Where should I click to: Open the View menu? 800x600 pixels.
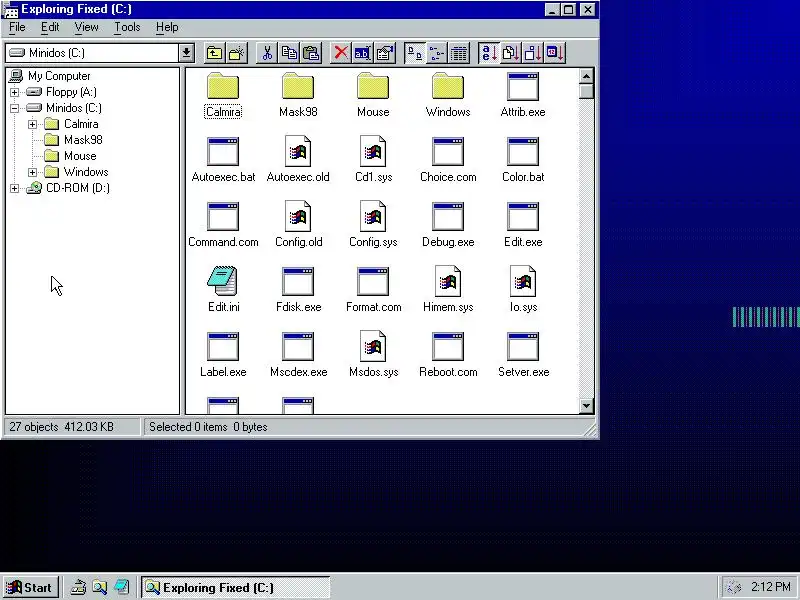click(86, 28)
